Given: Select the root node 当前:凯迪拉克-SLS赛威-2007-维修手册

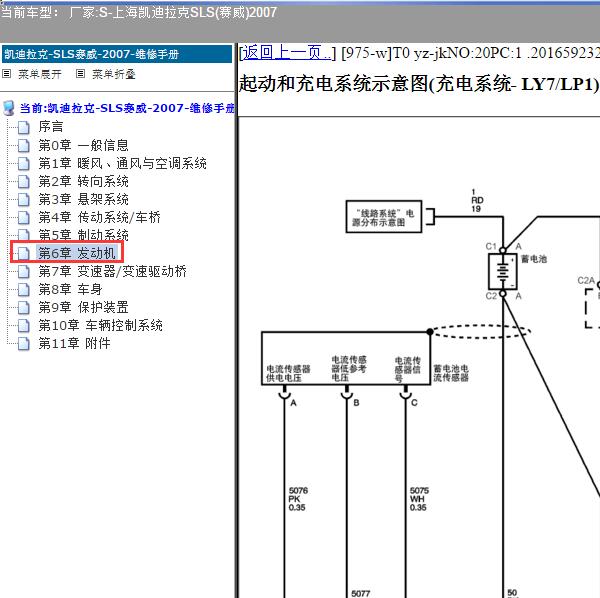Looking at the screenshot, I should coord(127,108).
